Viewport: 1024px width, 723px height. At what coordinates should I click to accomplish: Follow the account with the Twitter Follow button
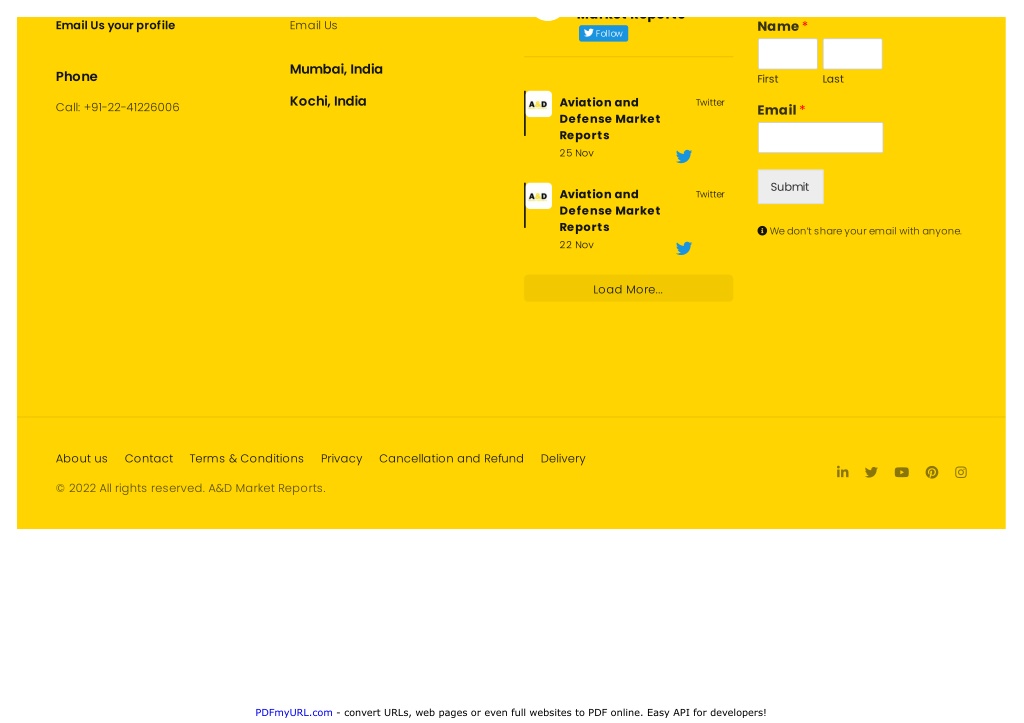pyautogui.click(x=603, y=33)
